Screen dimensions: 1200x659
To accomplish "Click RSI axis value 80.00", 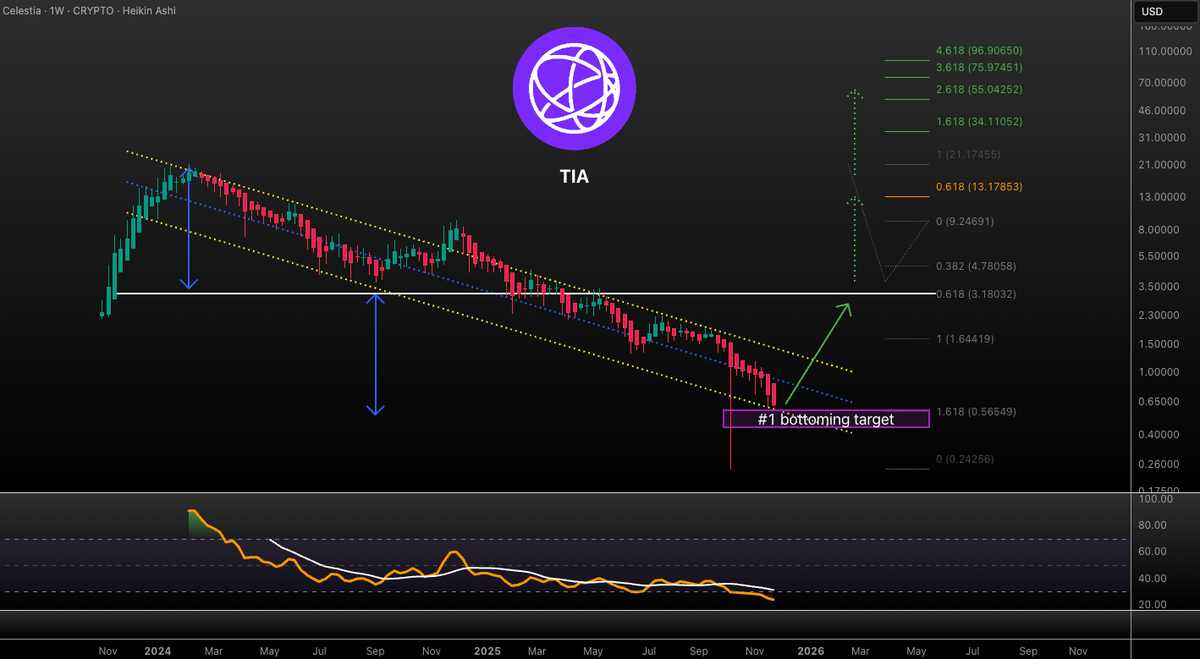I will 1153,524.
